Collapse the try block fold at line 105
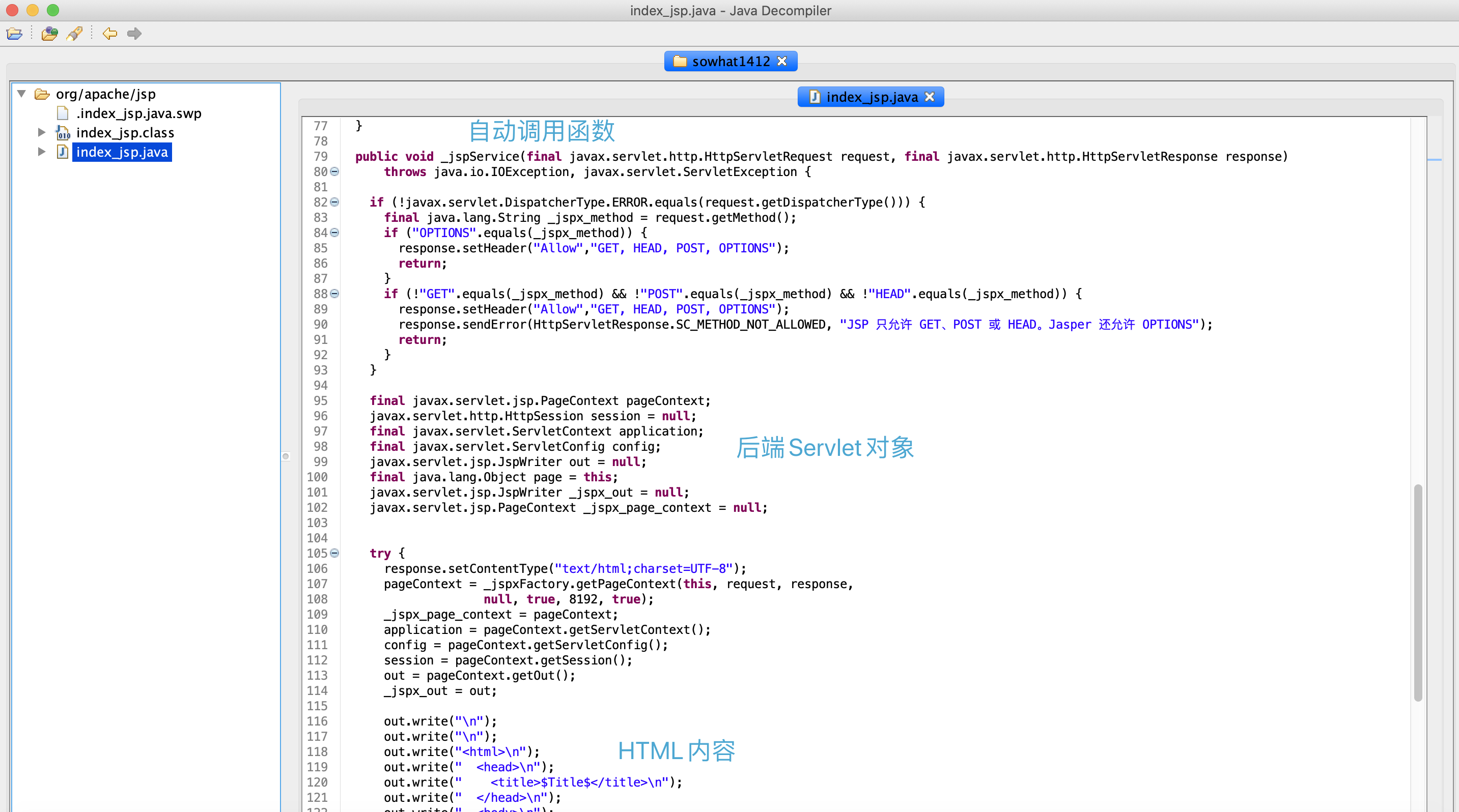Viewport: 1459px width, 812px height. point(335,554)
